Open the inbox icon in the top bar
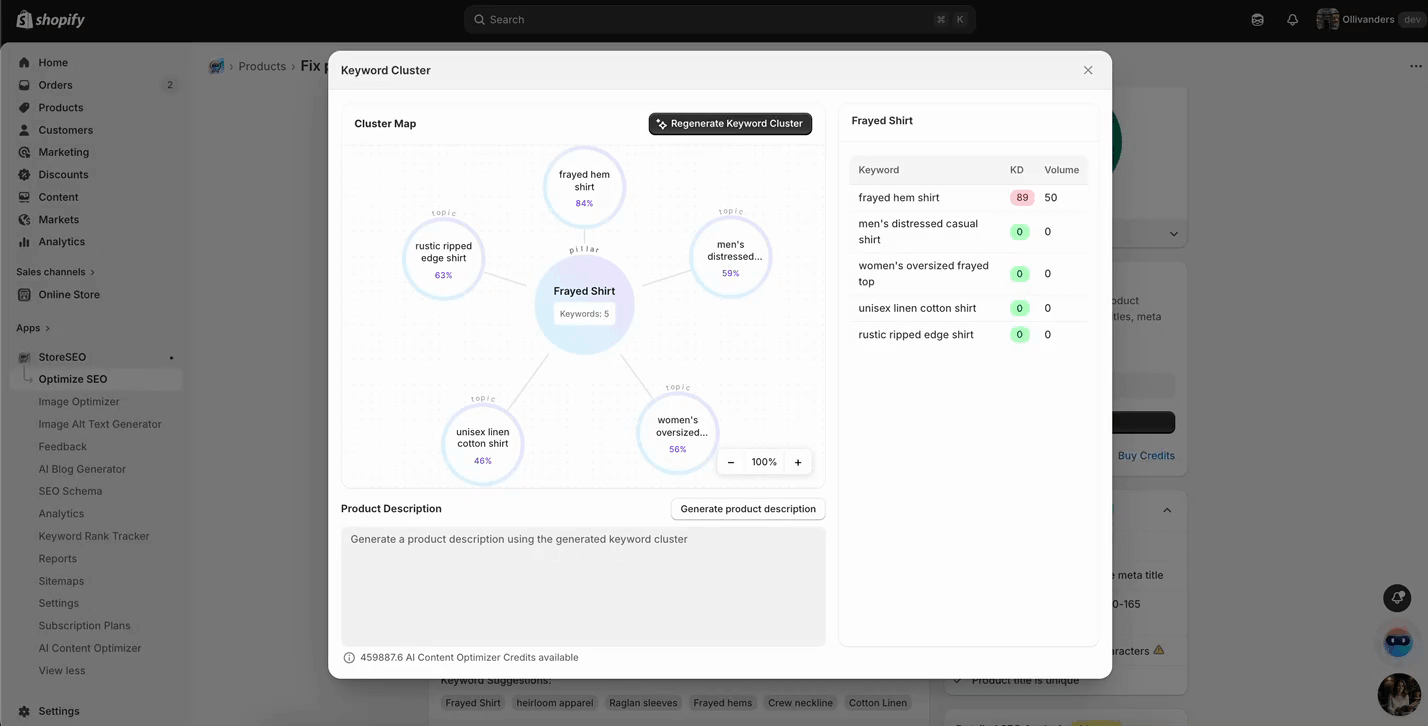 (x=1257, y=19)
